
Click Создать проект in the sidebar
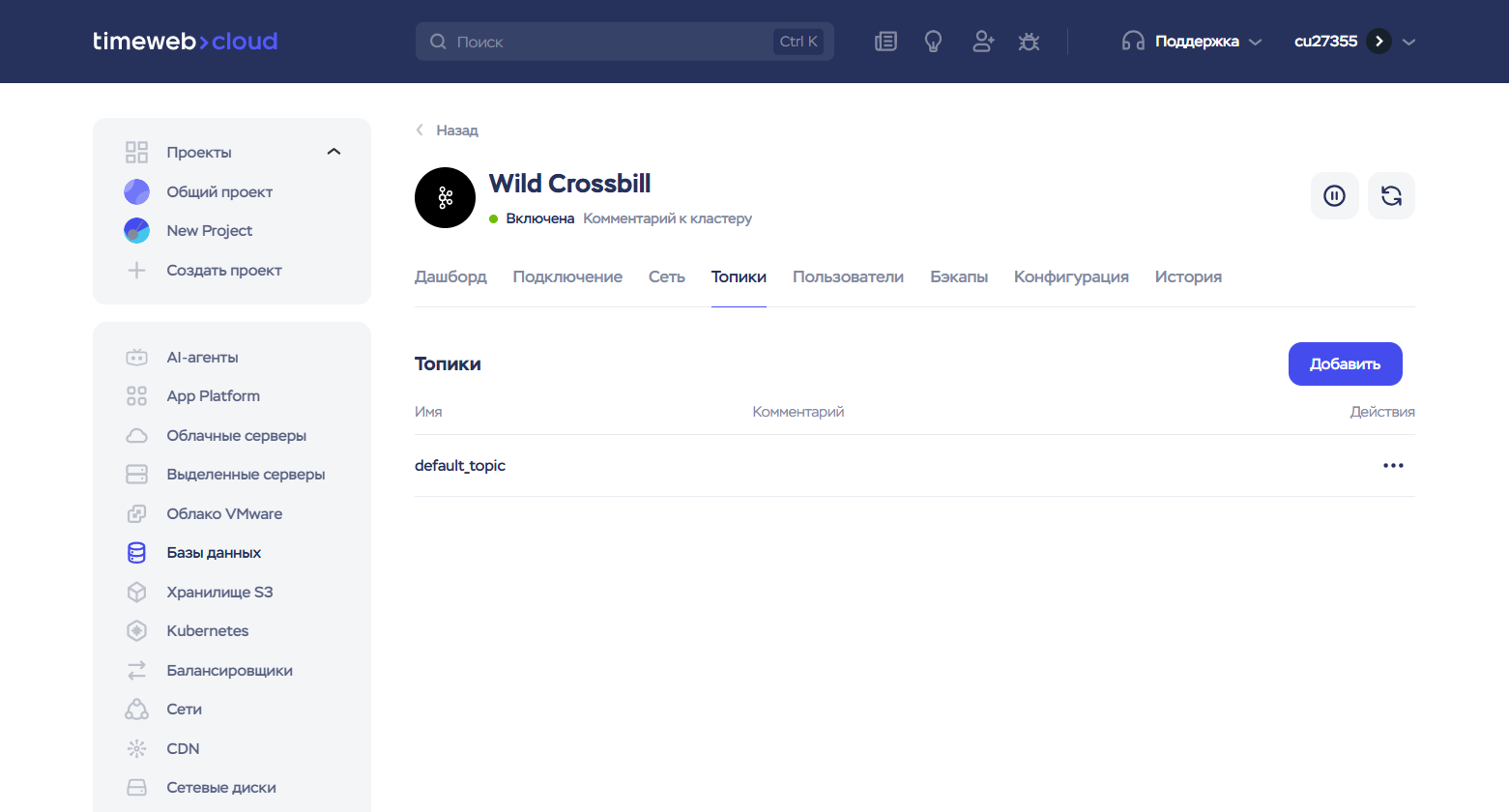pyautogui.click(x=223, y=271)
